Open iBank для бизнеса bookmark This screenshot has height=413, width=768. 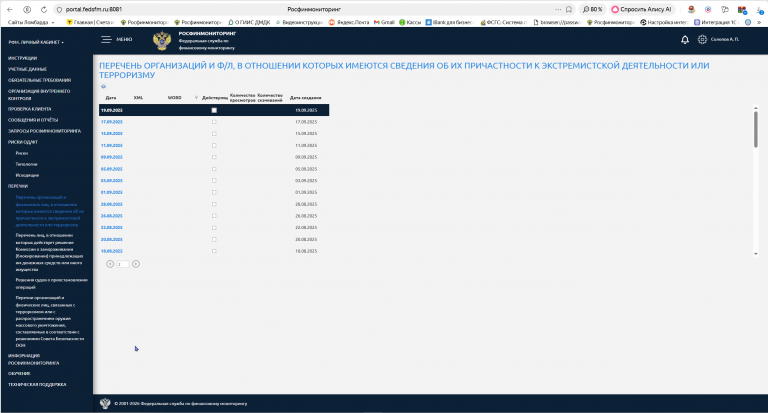(450, 22)
